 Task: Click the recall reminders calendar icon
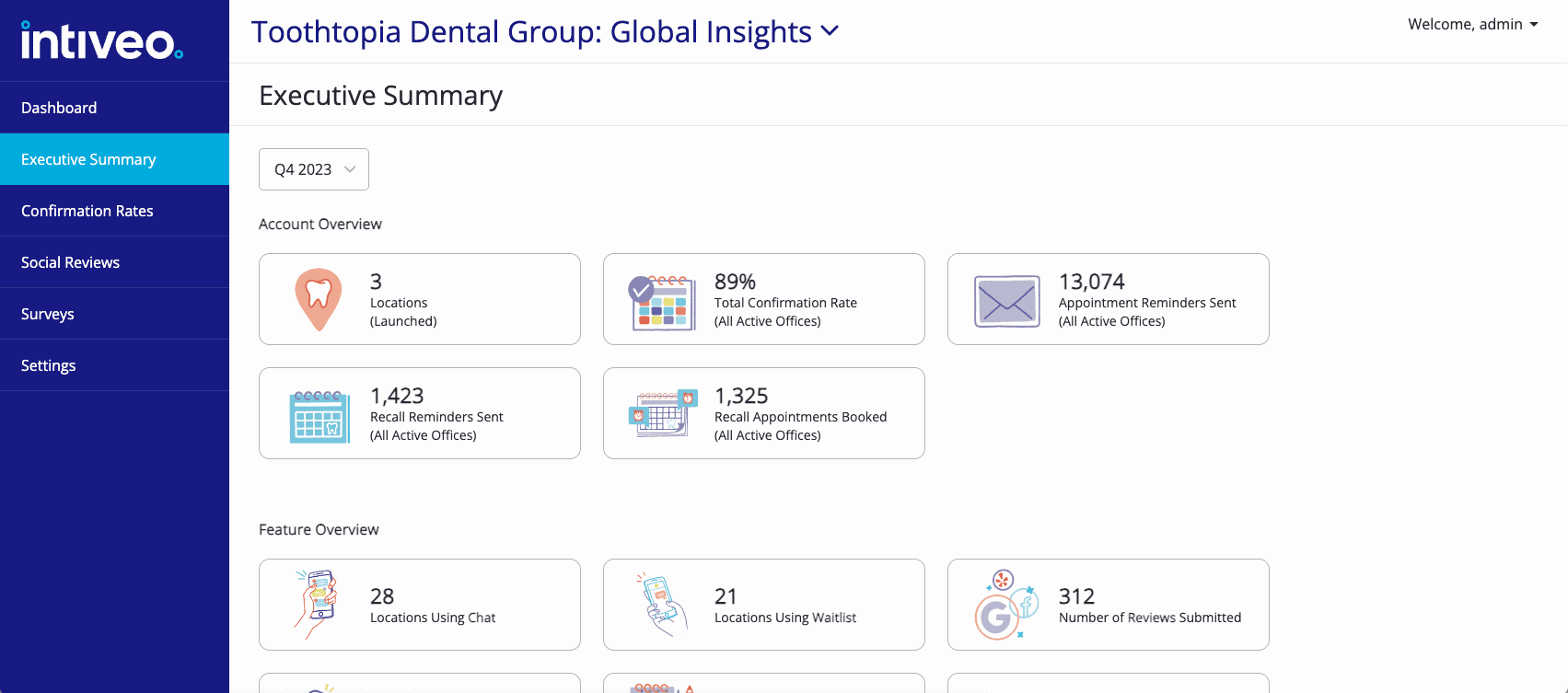(319, 416)
